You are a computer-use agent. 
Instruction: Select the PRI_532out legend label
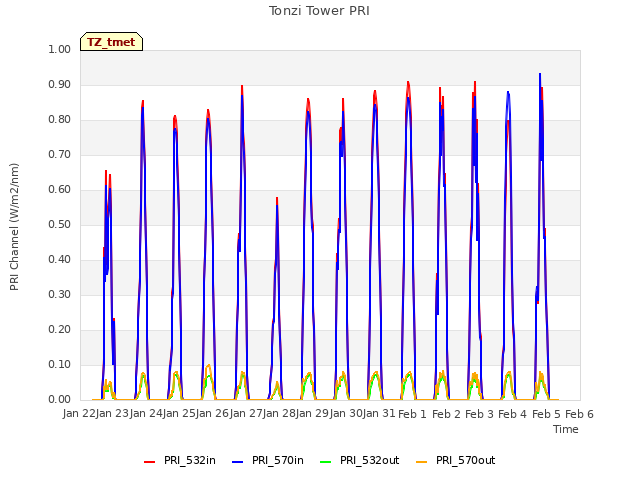coord(370,460)
